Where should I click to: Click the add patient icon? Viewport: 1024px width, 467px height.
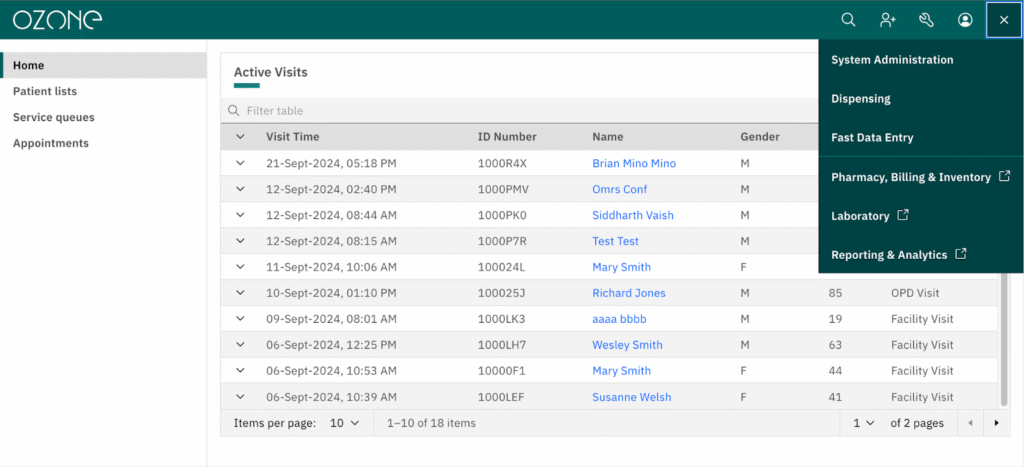(x=887, y=20)
